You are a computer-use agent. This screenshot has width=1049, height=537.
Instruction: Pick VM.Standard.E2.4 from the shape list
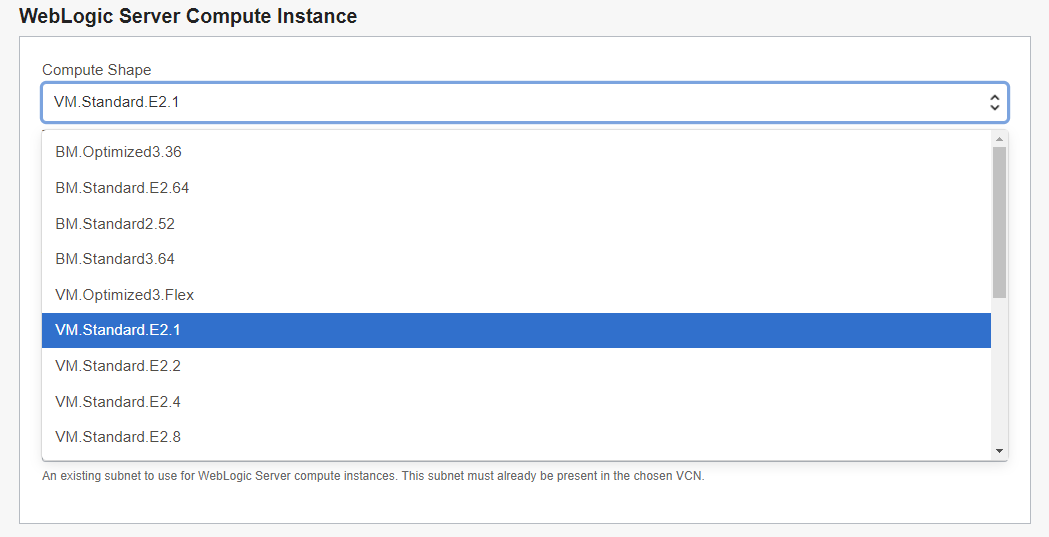516,402
